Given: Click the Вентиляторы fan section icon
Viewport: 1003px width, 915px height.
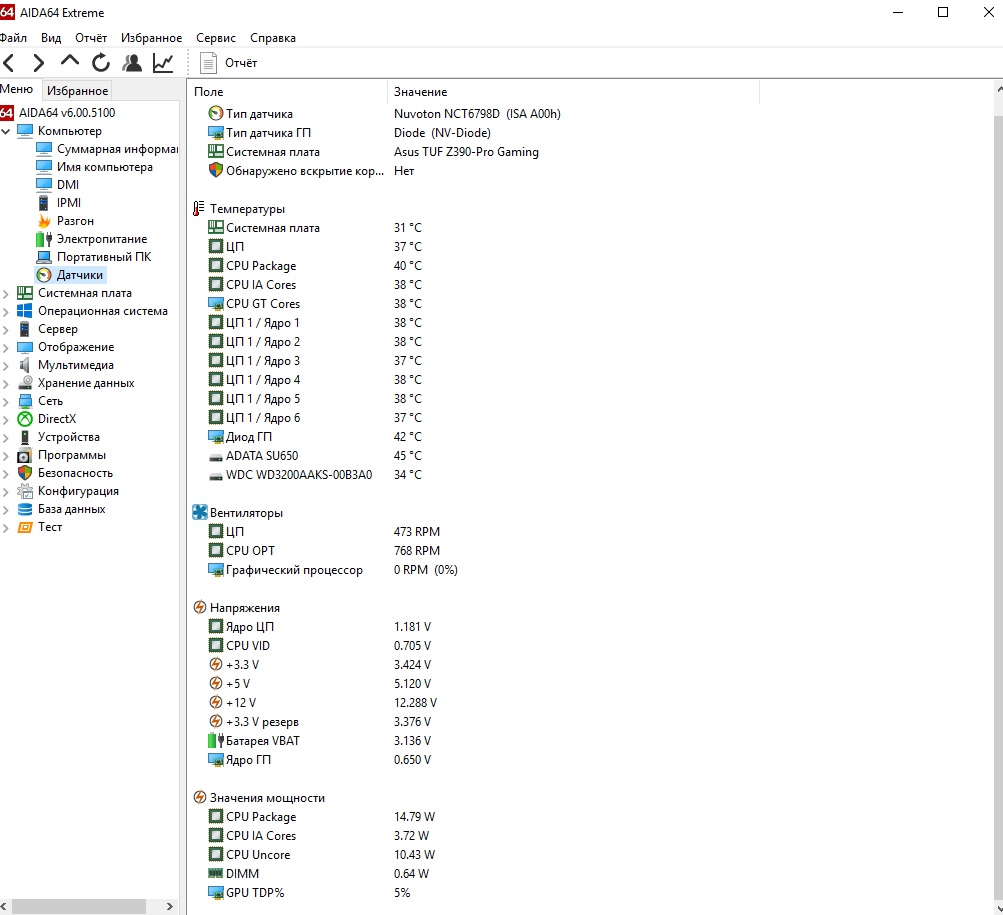Looking at the screenshot, I should 200,513.
